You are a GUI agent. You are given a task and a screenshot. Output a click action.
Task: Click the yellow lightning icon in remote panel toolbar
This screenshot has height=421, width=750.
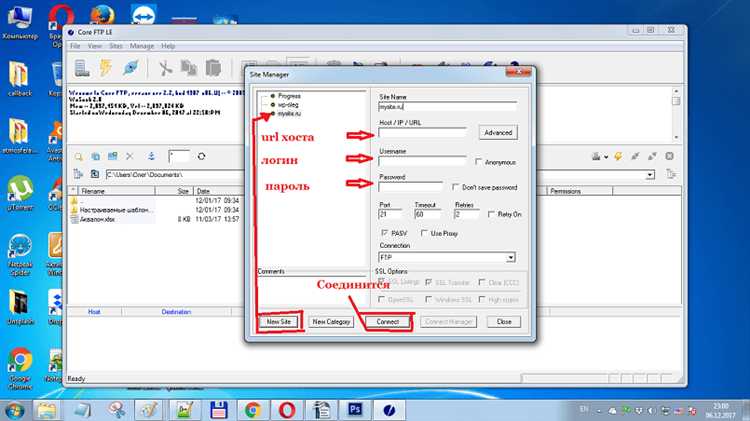(x=618, y=156)
